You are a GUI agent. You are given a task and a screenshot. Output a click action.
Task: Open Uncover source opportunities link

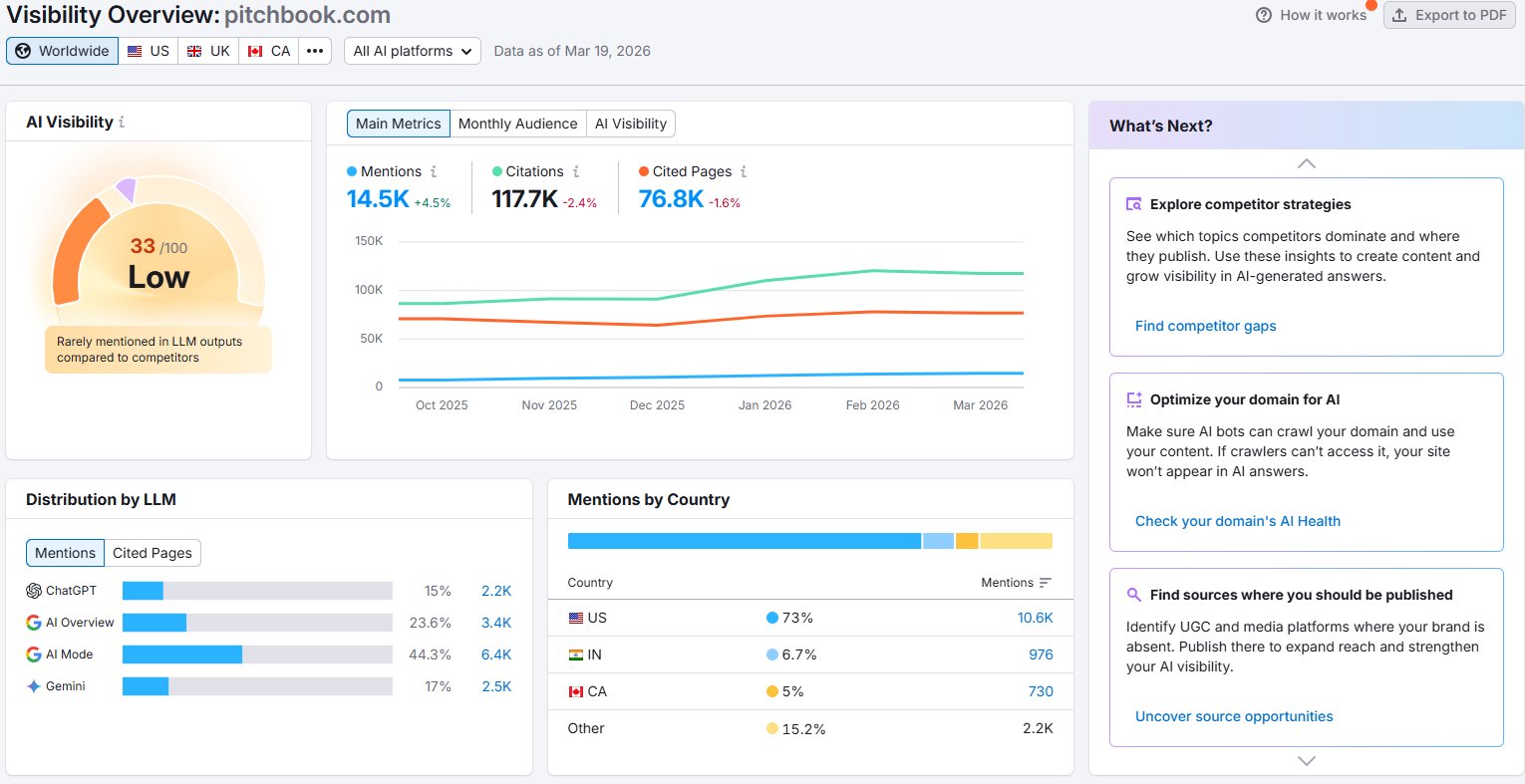click(1234, 716)
